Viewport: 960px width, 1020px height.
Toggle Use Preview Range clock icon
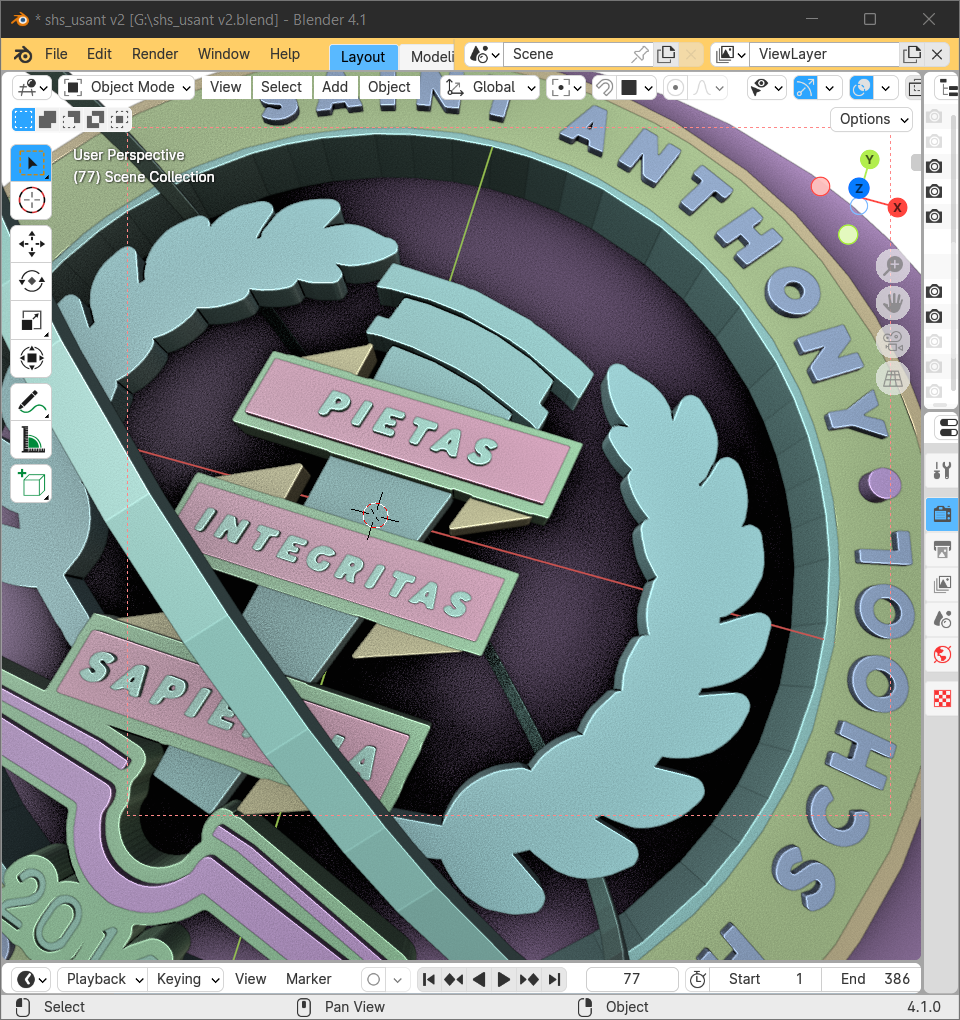697,979
